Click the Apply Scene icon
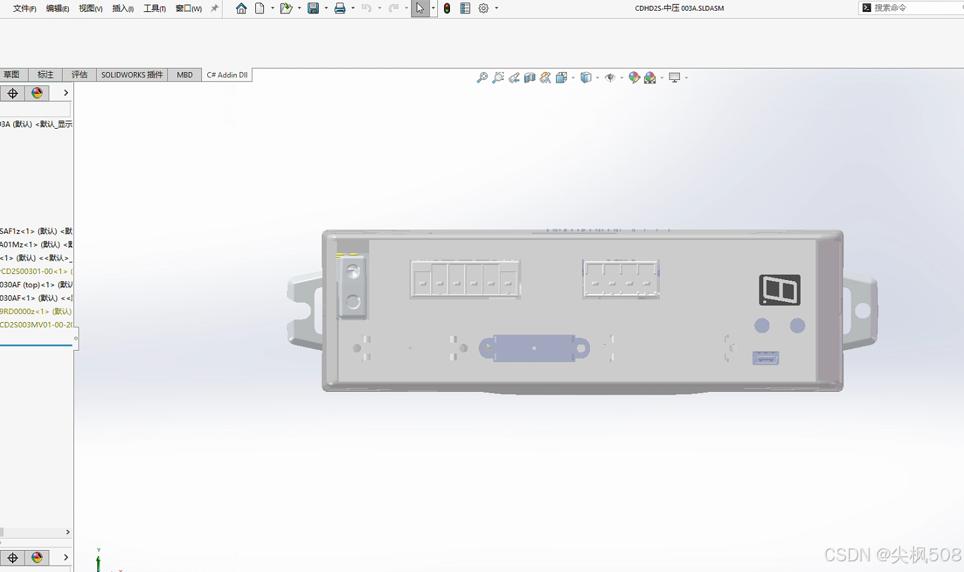 [650, 77]
